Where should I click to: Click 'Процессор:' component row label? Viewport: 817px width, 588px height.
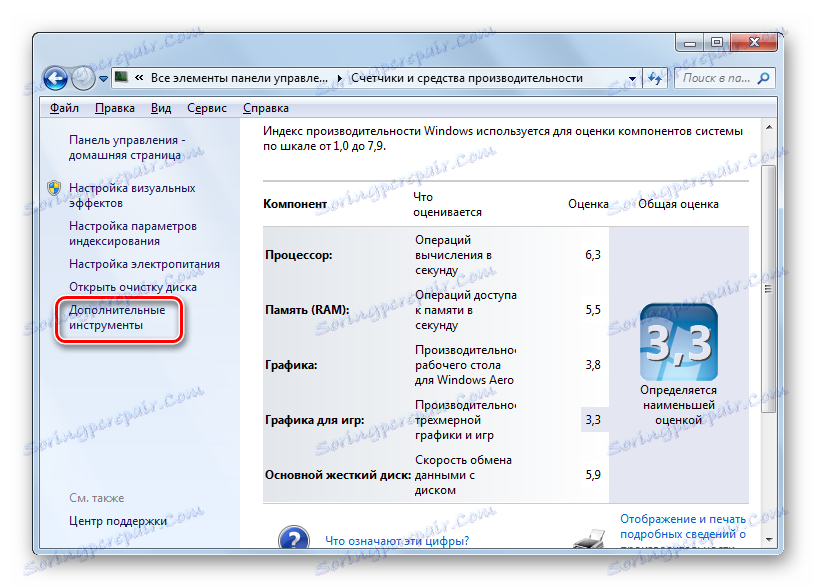click(x=299, y=255)
